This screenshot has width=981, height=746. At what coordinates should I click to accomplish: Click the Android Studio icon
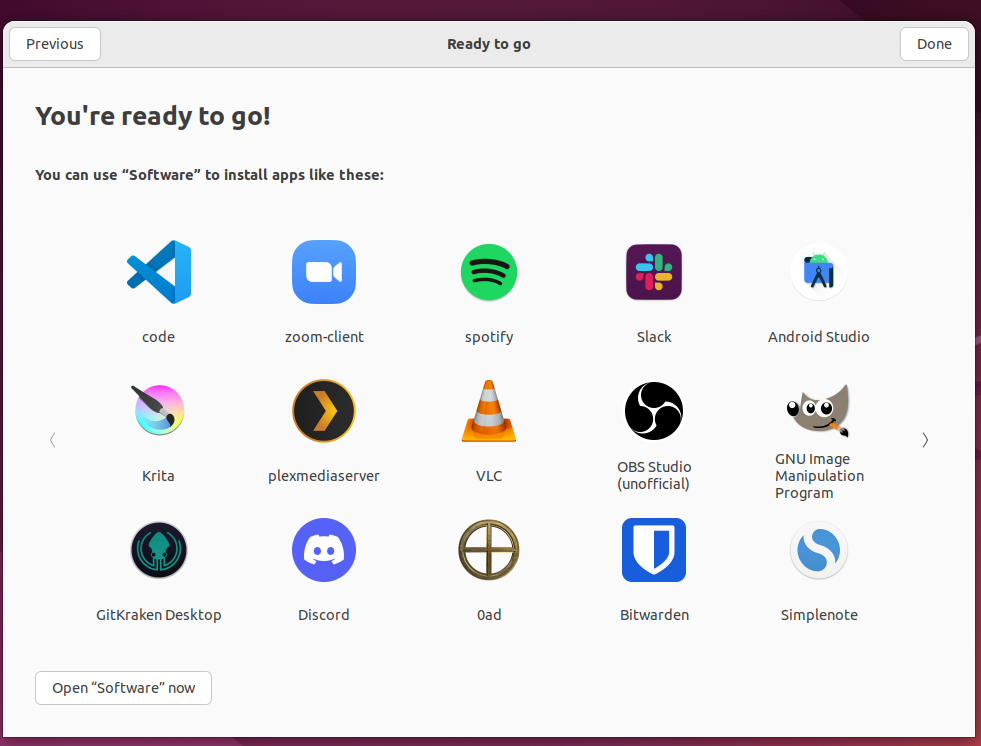tap(819, 272)
